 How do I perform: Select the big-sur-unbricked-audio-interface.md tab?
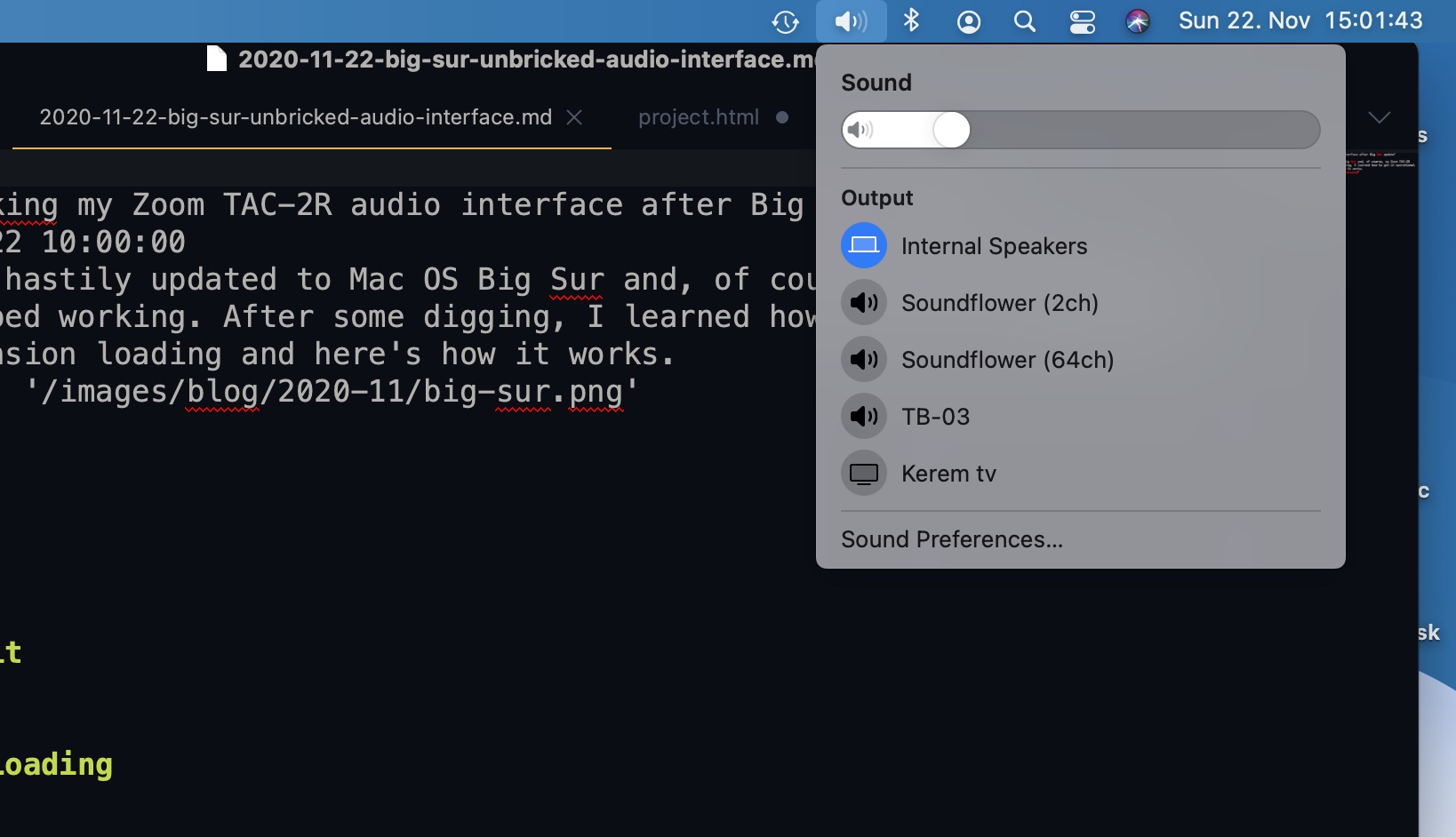tap(296, 117)
